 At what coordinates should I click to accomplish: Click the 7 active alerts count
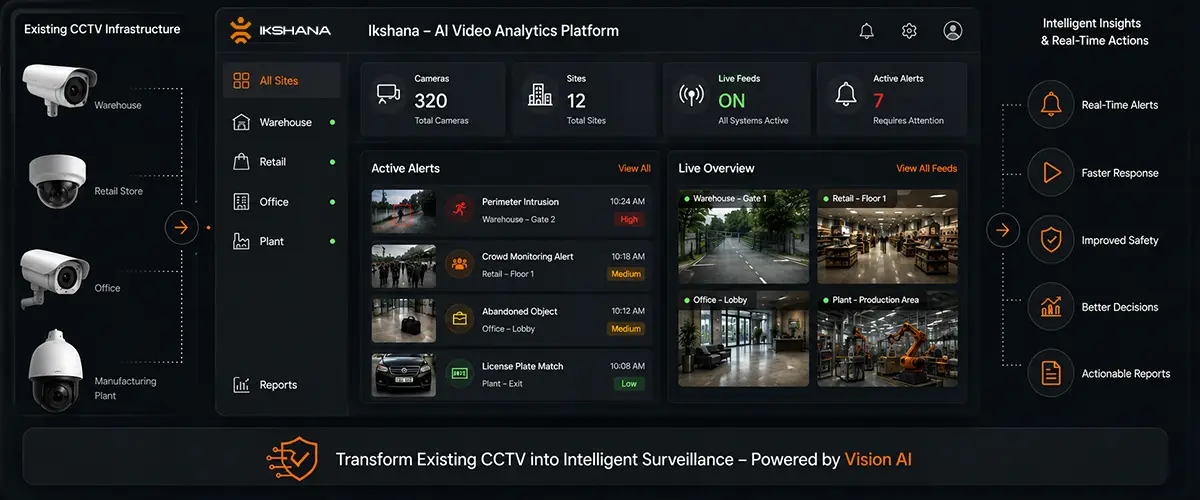click(x=878, y=100)
